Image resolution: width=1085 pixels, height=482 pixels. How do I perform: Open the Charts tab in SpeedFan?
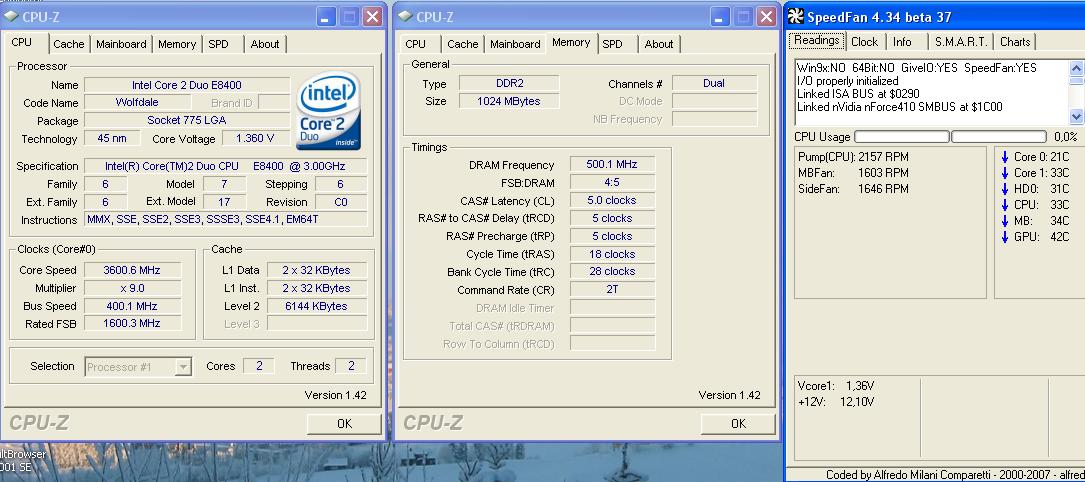click(x=1015, y=42)
